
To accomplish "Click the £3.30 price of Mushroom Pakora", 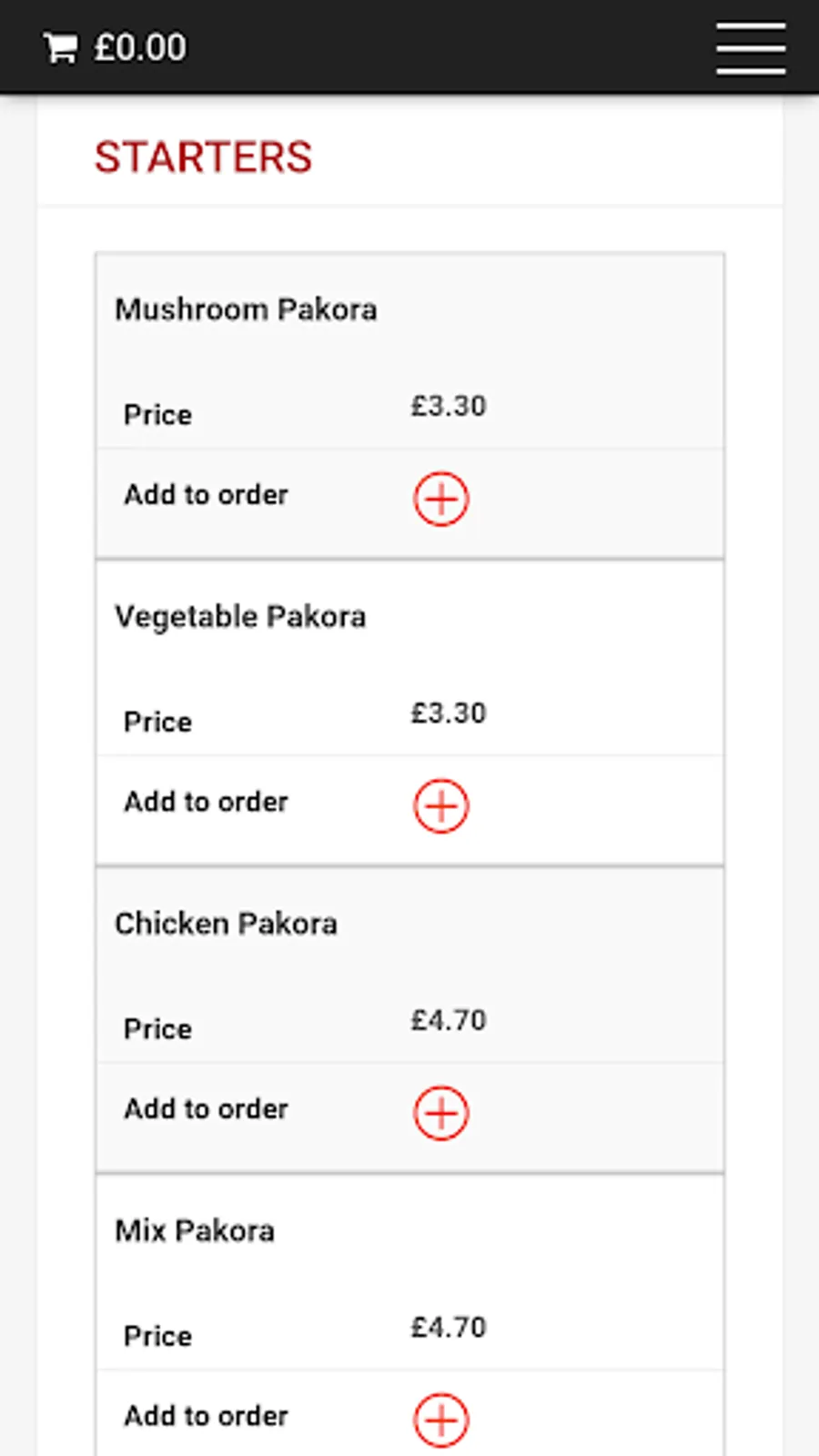I will [x=449, y=406].
